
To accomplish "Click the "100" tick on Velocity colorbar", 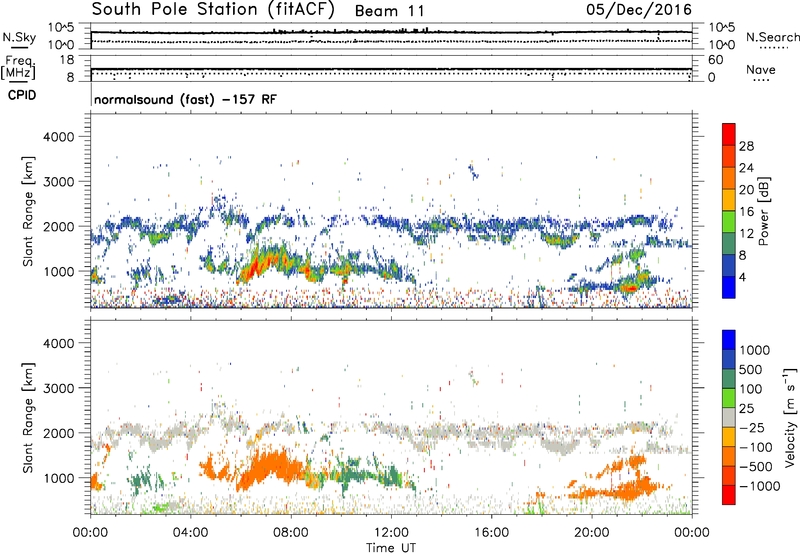I will [751, 389].
